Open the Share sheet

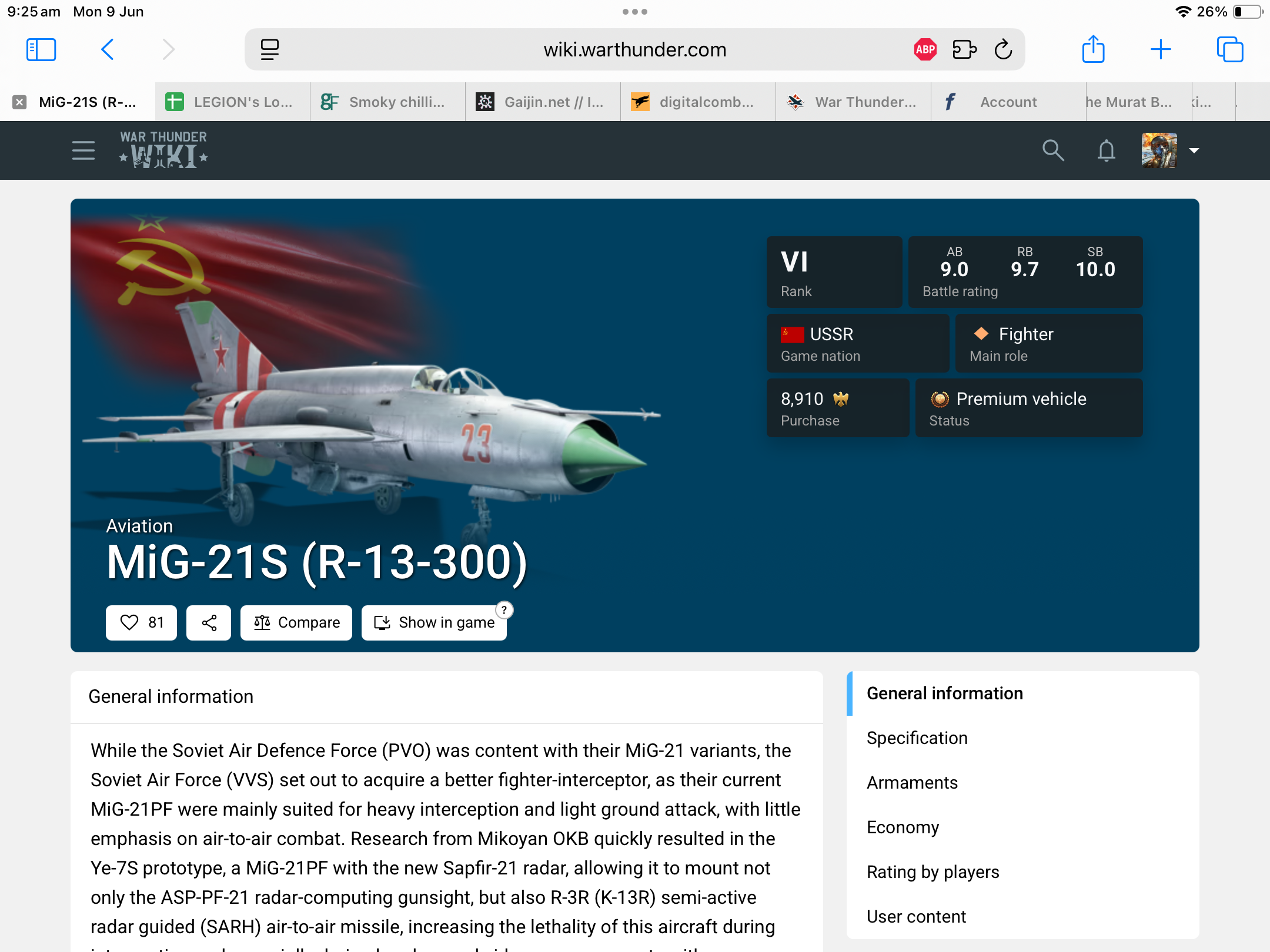1094,49
